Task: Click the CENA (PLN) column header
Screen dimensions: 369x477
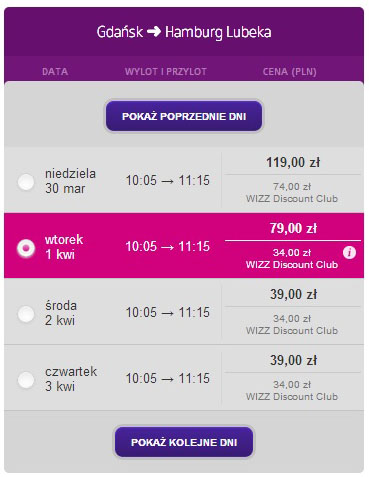Action: click(289, 72)
